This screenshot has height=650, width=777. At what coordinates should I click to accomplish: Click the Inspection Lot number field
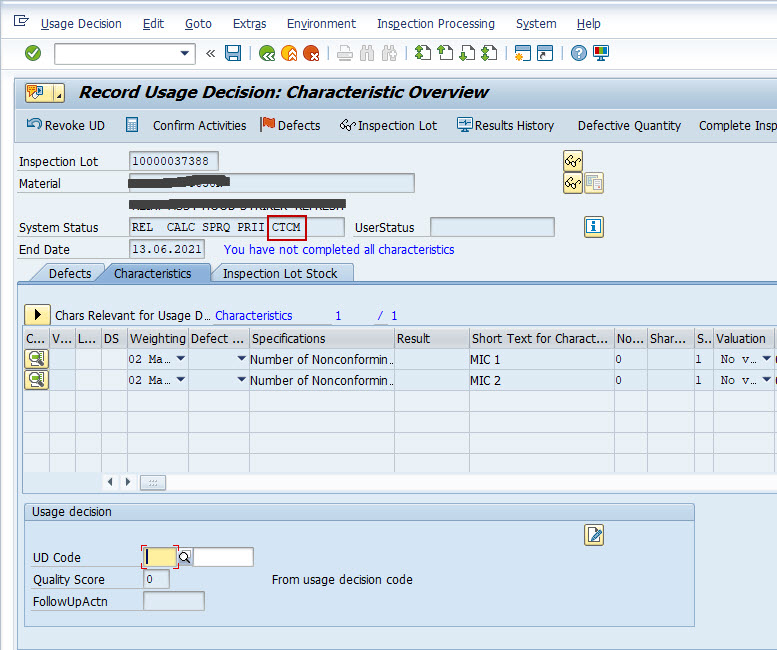173,161
